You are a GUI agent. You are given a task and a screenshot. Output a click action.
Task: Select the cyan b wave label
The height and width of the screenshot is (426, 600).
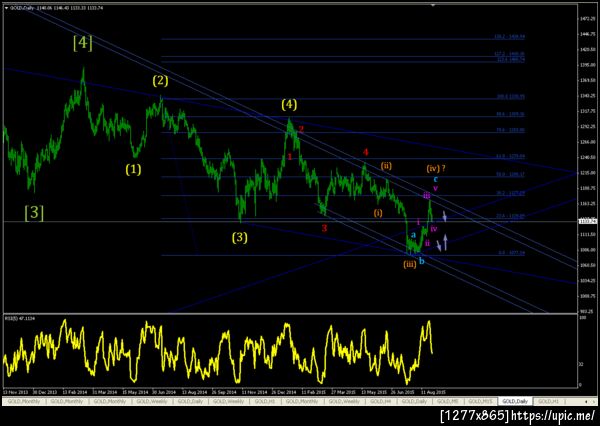click(421, 261)
